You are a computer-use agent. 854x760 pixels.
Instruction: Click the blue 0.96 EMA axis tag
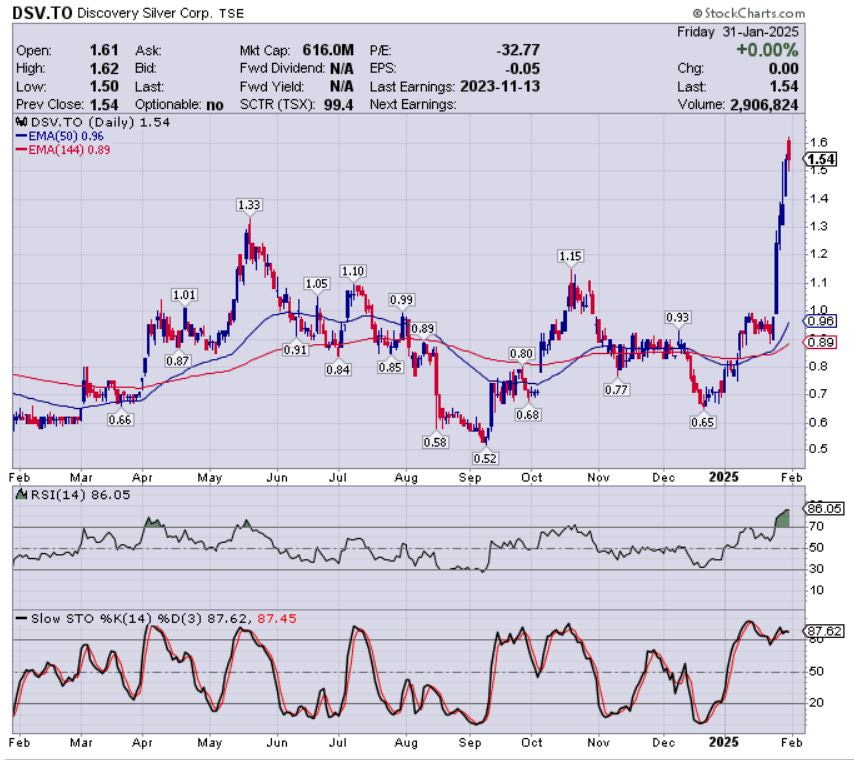click(x=820, y=321)
